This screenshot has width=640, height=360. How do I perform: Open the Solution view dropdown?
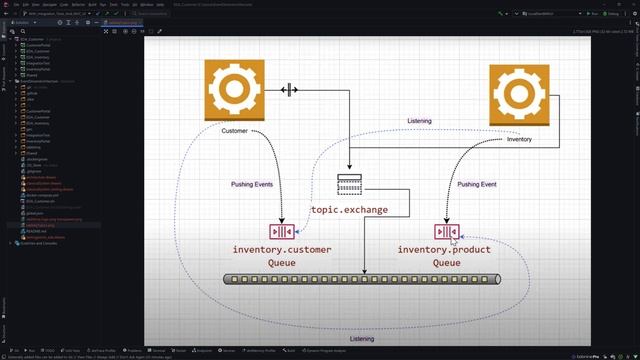[24, 22]
